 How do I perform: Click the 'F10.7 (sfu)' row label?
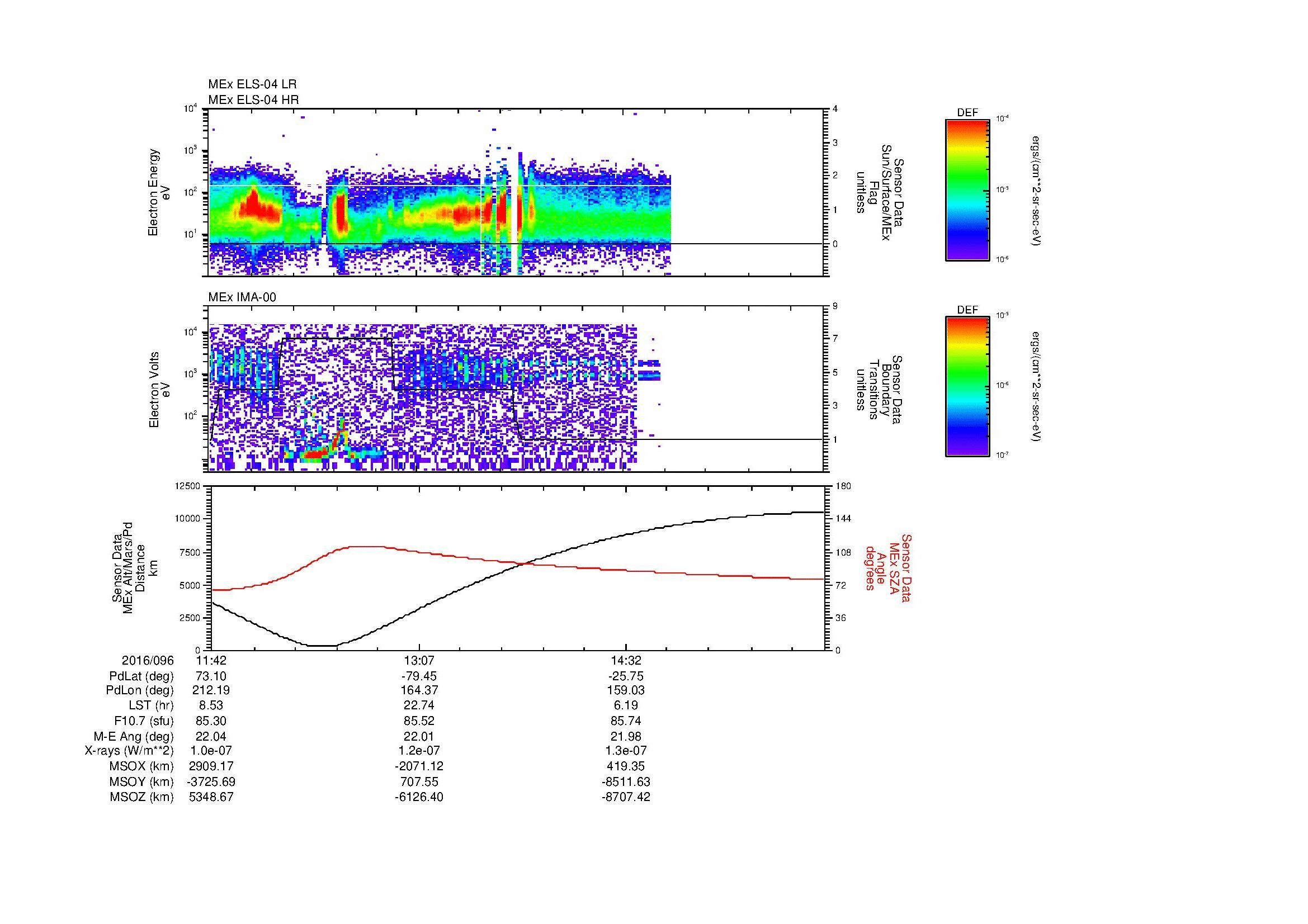pos(144,721)
